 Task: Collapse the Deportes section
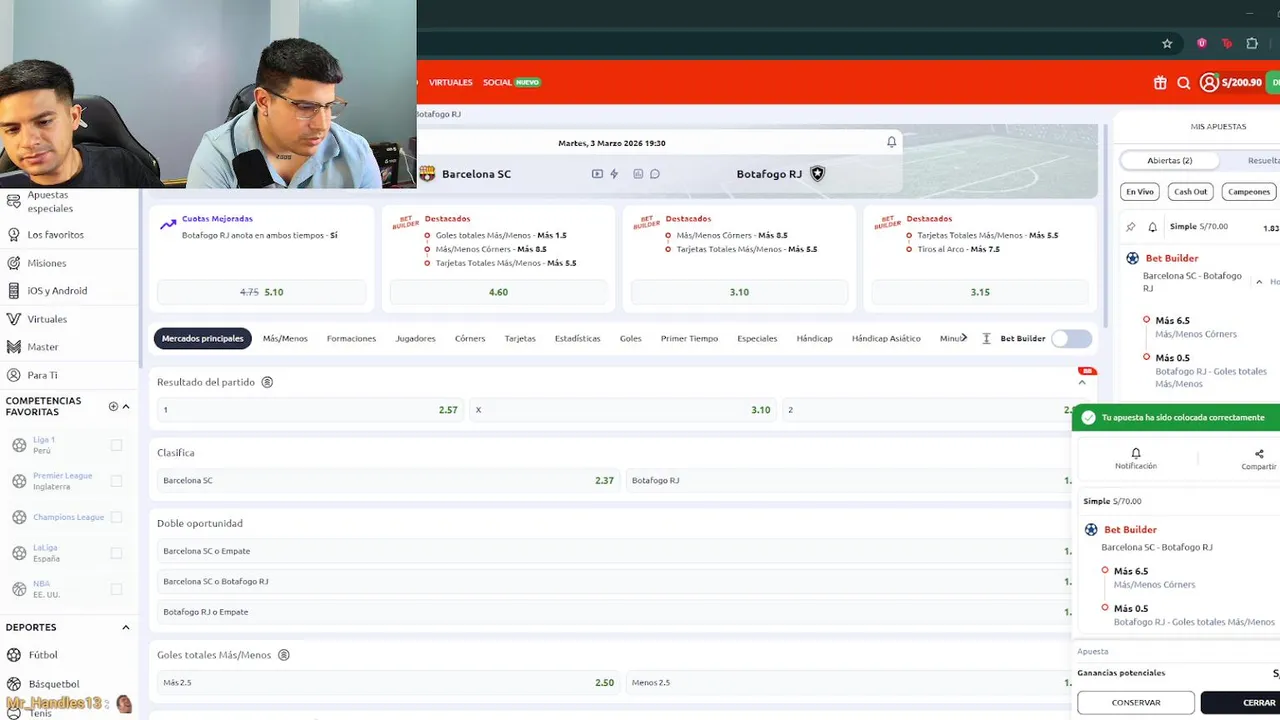point(126,628)
